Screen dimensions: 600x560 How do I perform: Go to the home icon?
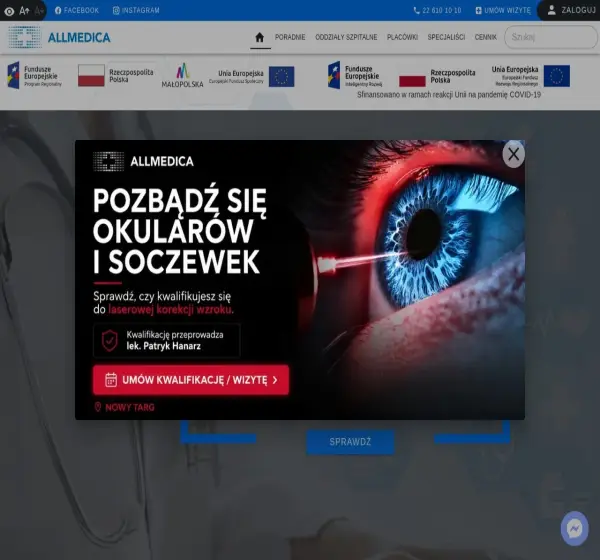[x=259, y=37]
